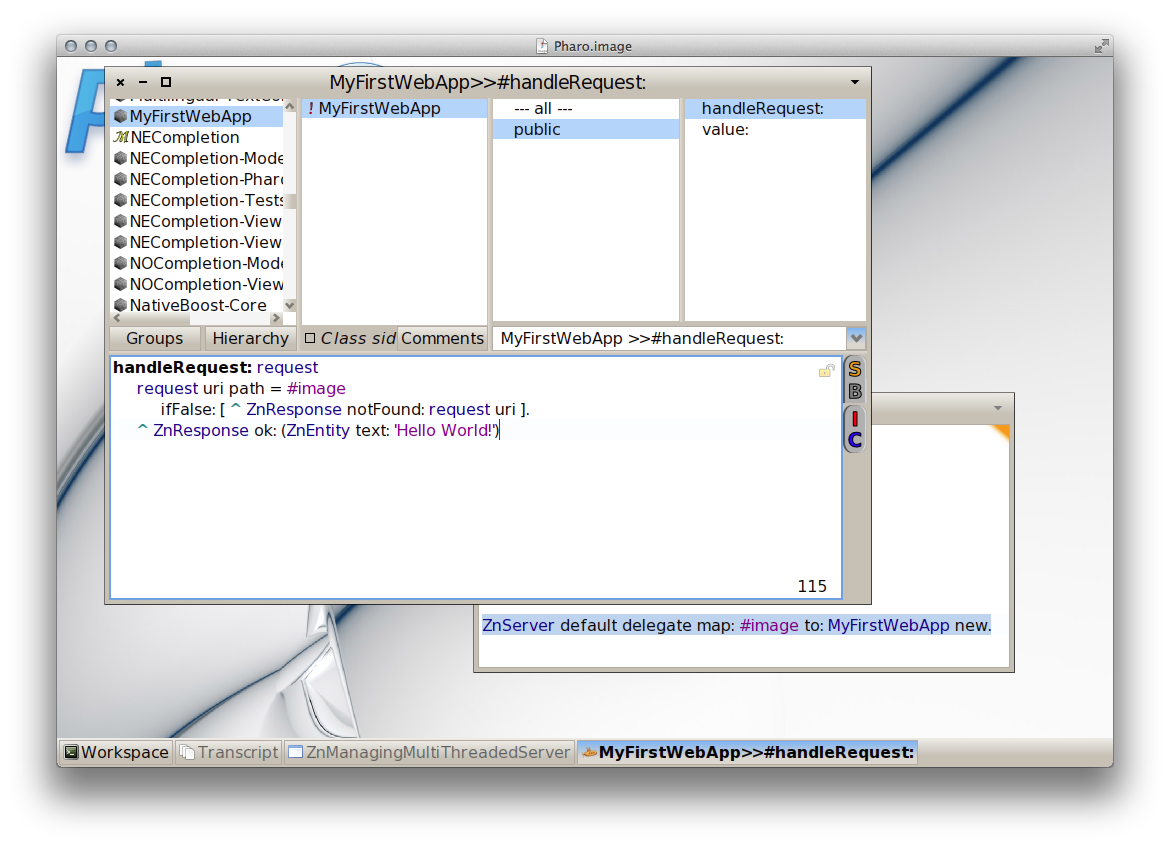Switch to the Transcript window in the taskbar
Viewport: 1170px width, 846px height.
(x=230, y=752)
